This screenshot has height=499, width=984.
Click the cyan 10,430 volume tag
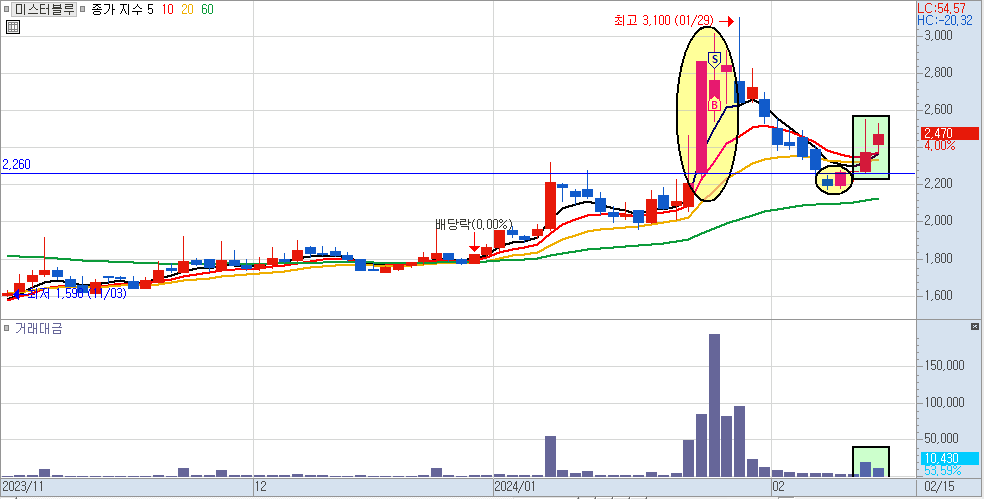tap(949, 458)
